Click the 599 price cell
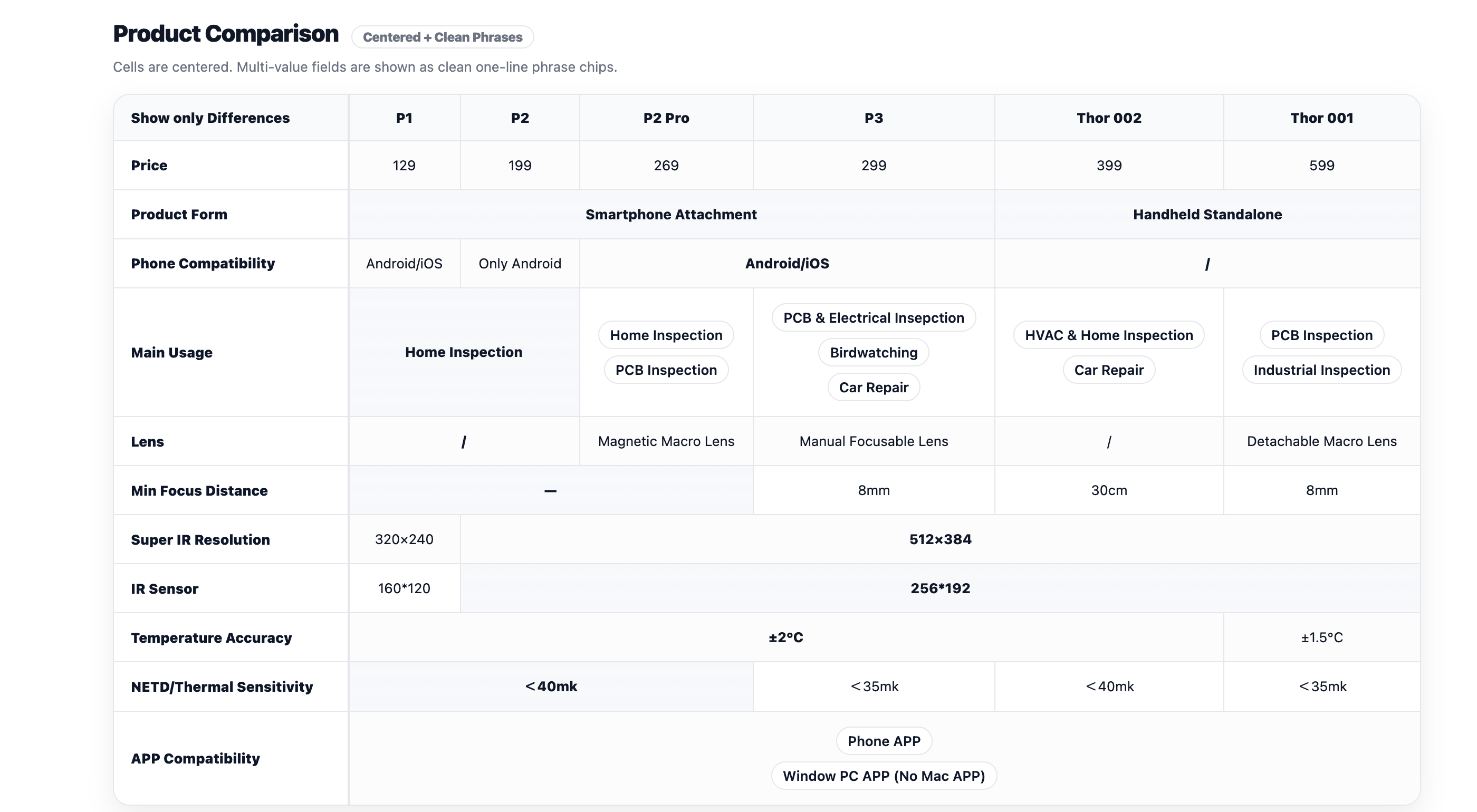 click(1321, 166)
